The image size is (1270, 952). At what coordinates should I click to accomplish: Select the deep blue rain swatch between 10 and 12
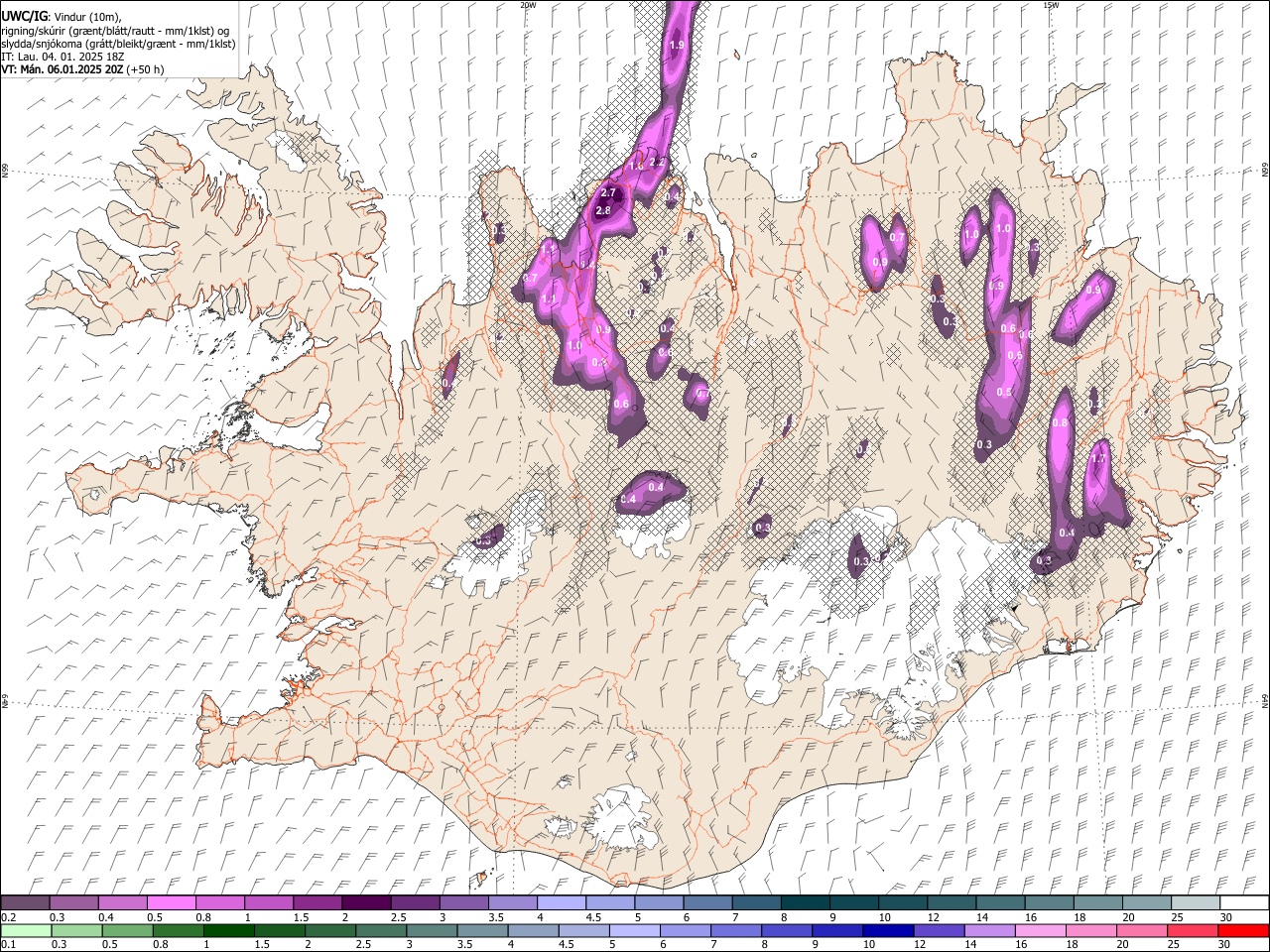(x=887, y=930)
